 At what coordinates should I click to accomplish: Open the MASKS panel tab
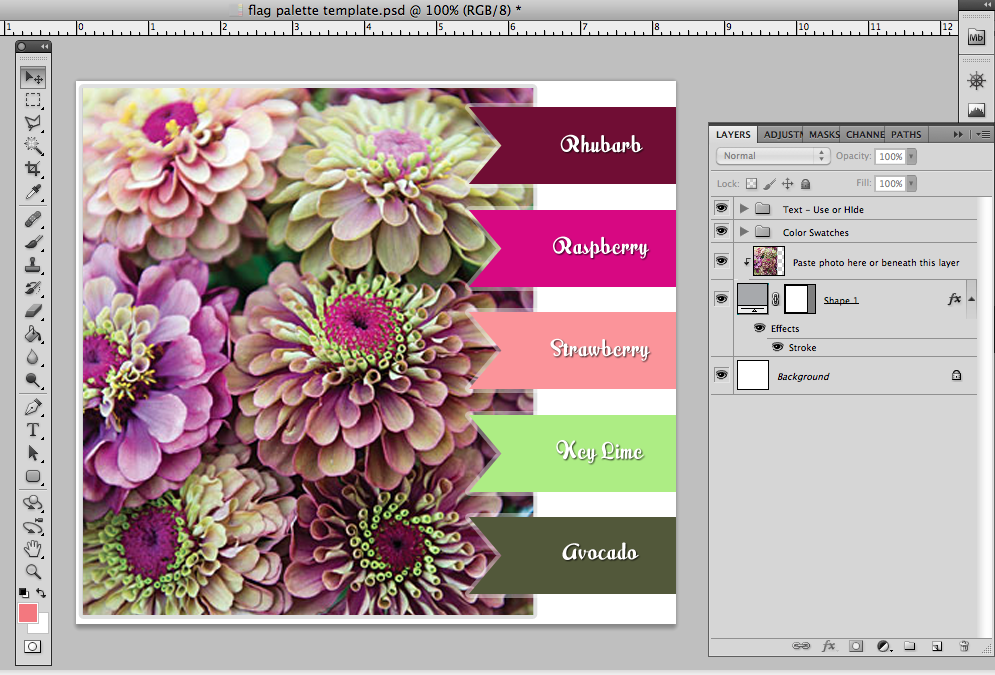click(x=823, y=134)
